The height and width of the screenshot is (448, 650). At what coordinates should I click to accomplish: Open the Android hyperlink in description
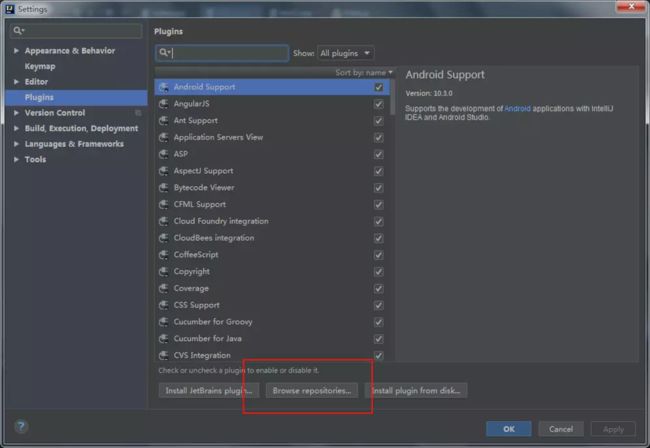(517, 109)
